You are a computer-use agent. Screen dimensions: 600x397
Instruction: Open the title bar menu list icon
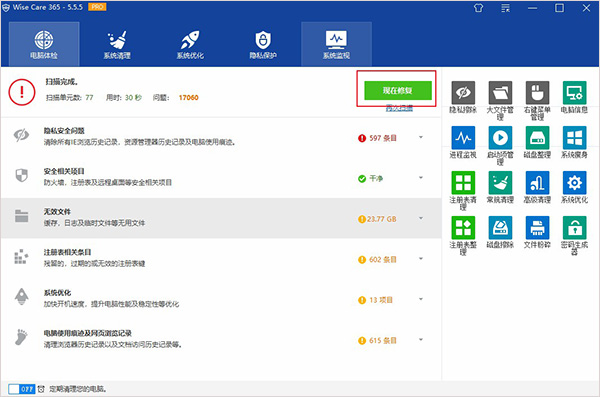[505, 8]
